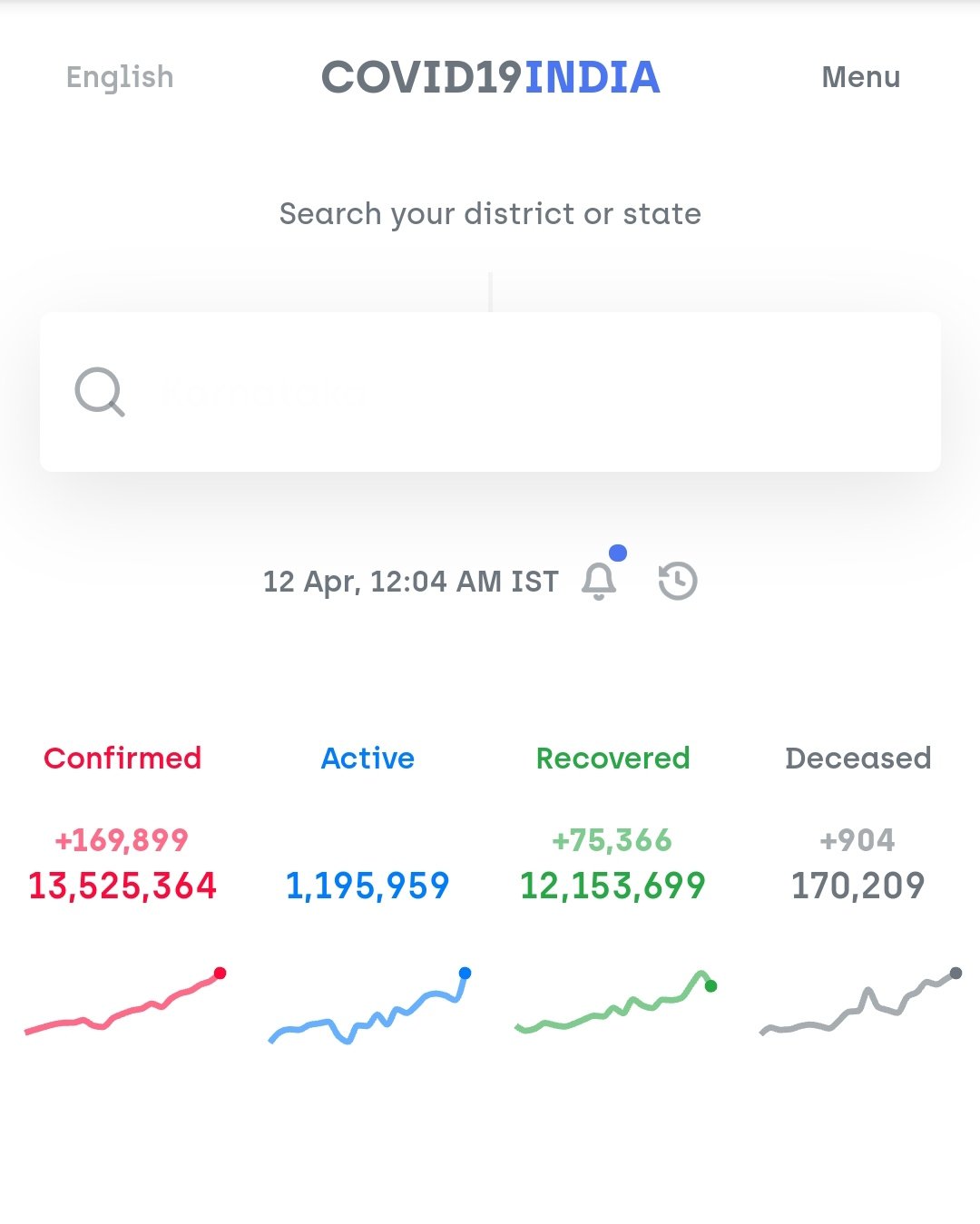Focus the district or state search field
The image size is (980, 1224).
pos(490,392)
